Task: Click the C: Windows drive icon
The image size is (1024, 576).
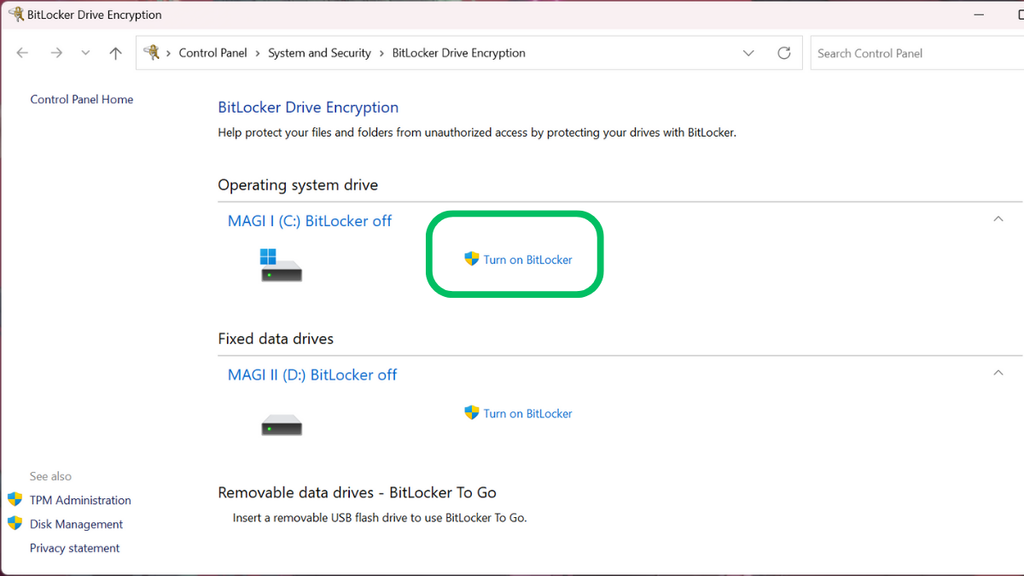Action: 281,266
